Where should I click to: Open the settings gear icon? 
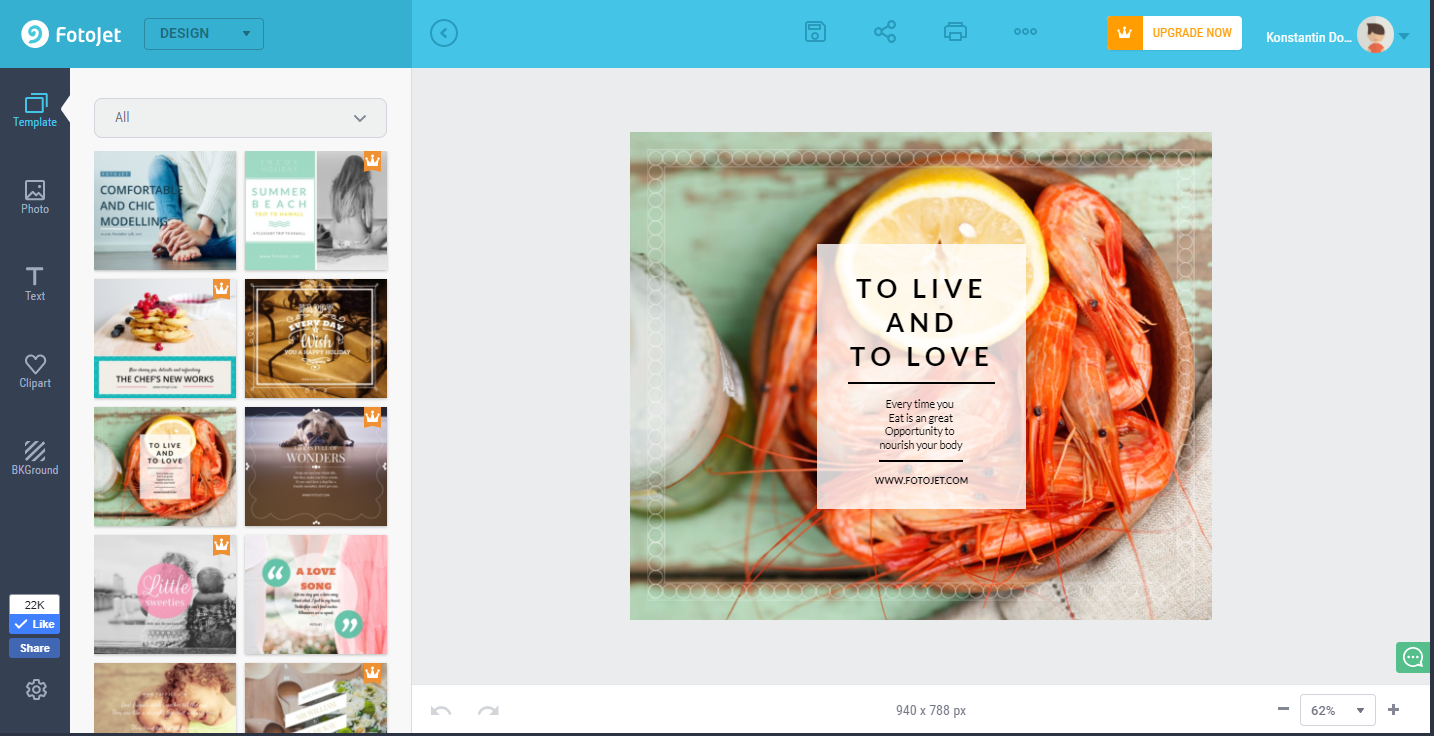pyautogui.click(x=36, y=689)
